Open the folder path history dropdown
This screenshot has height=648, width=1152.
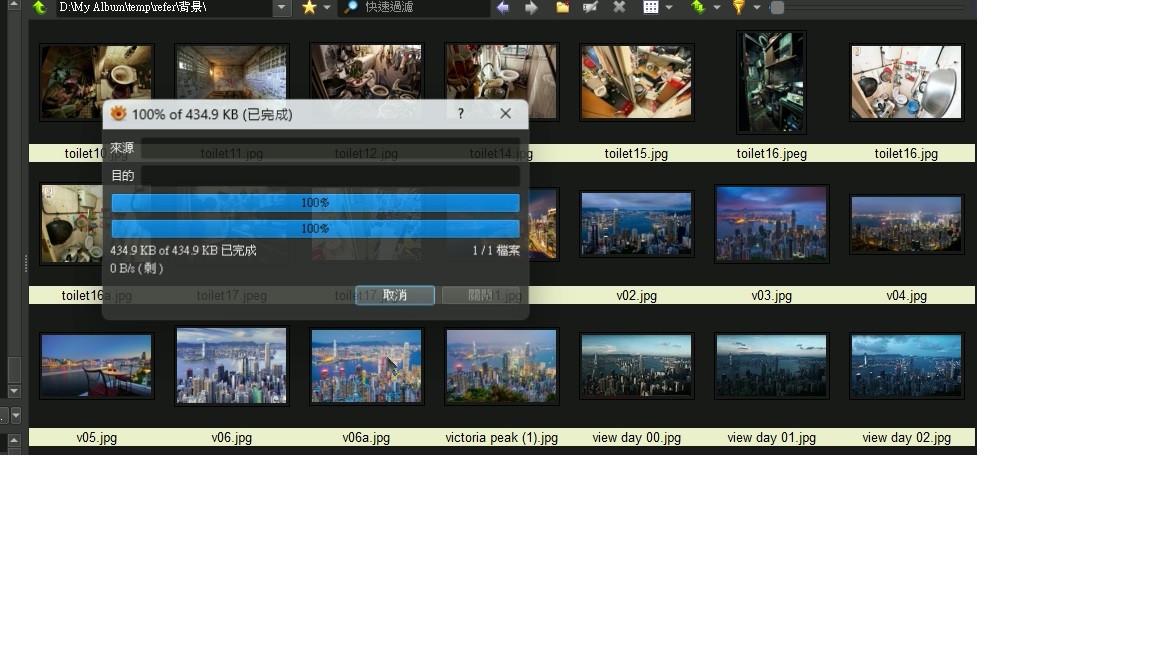click(282, 7)
